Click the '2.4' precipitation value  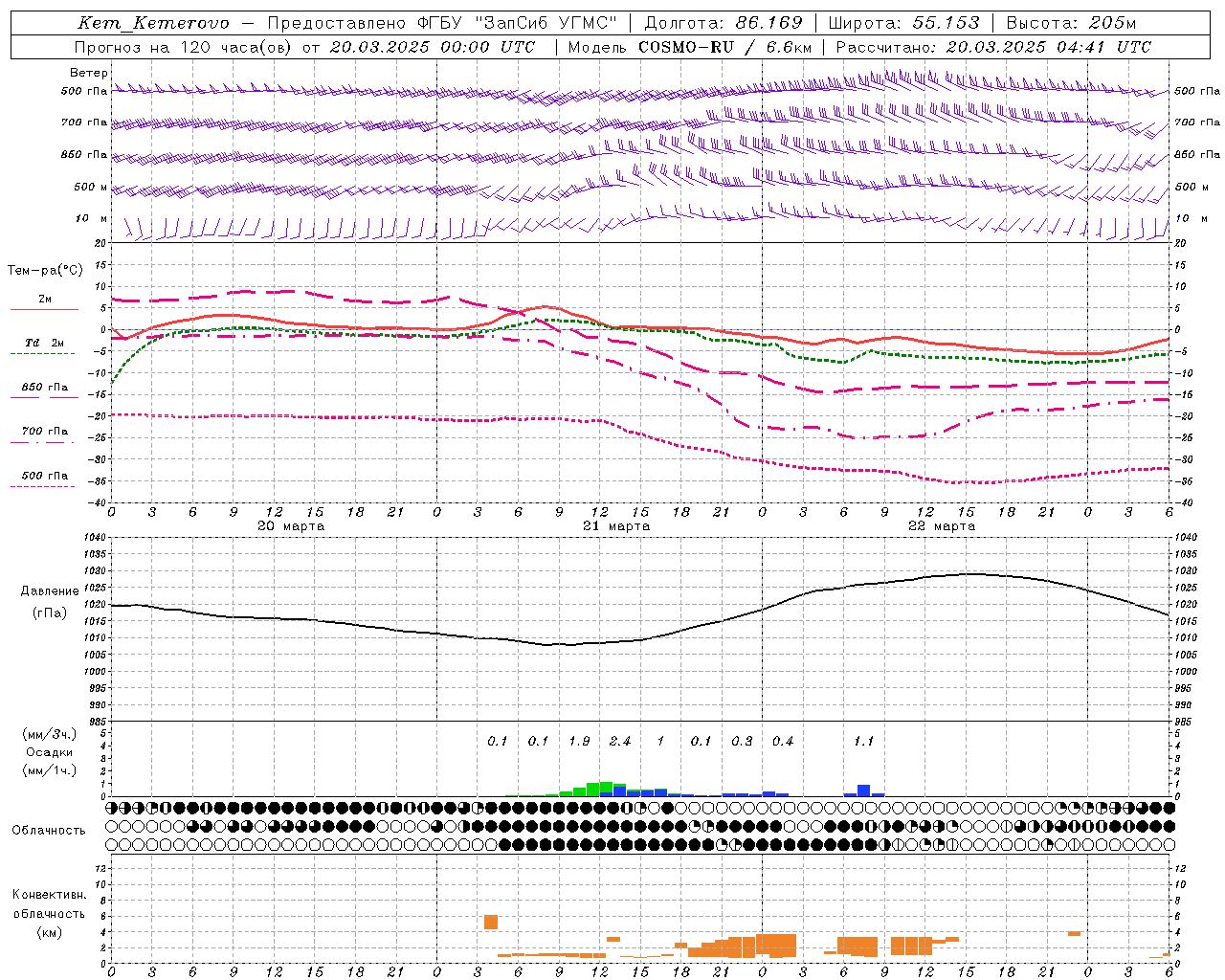point(620,742)
